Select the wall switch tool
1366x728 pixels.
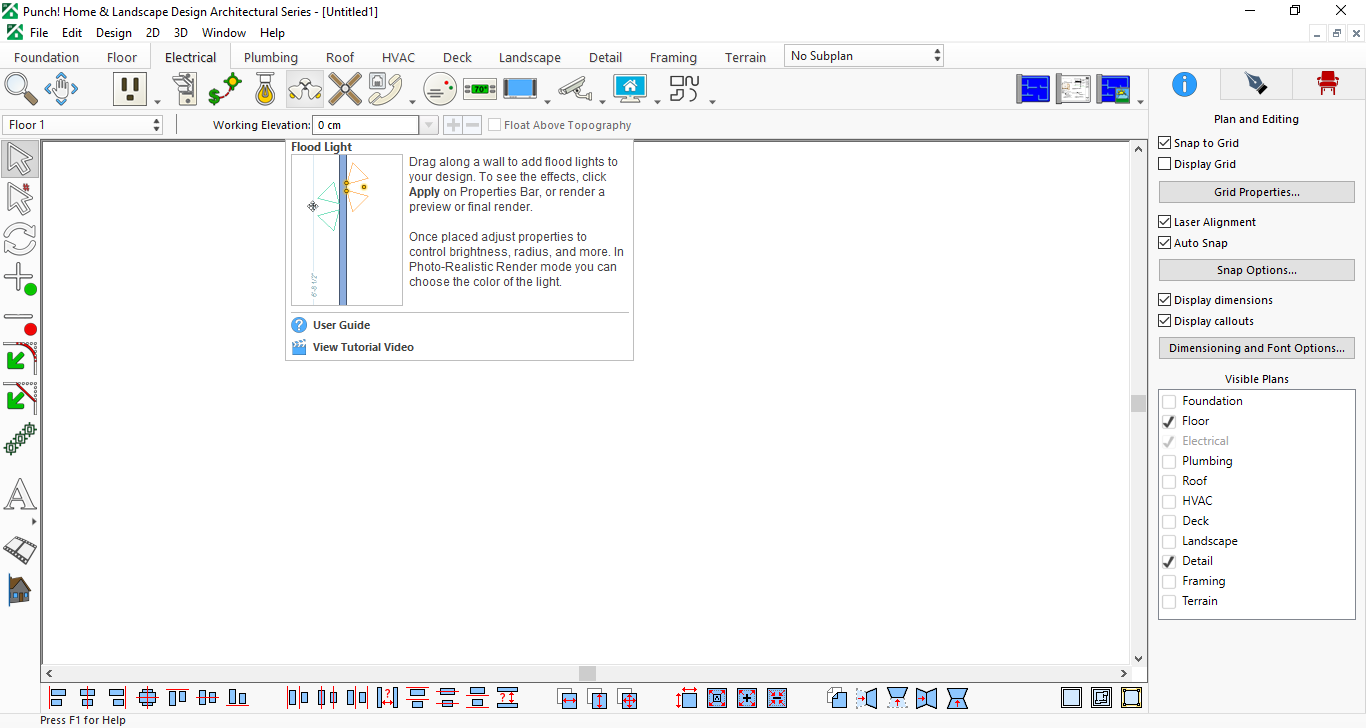click(185, 89)
